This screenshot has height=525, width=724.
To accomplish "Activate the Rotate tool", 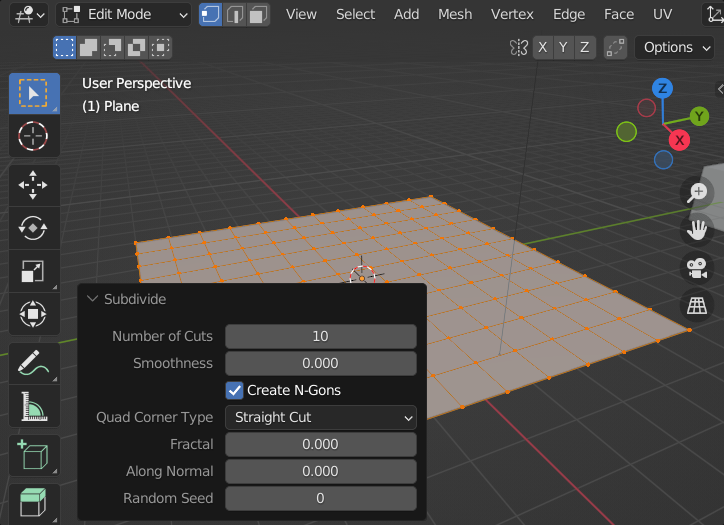I will (34, 228).
